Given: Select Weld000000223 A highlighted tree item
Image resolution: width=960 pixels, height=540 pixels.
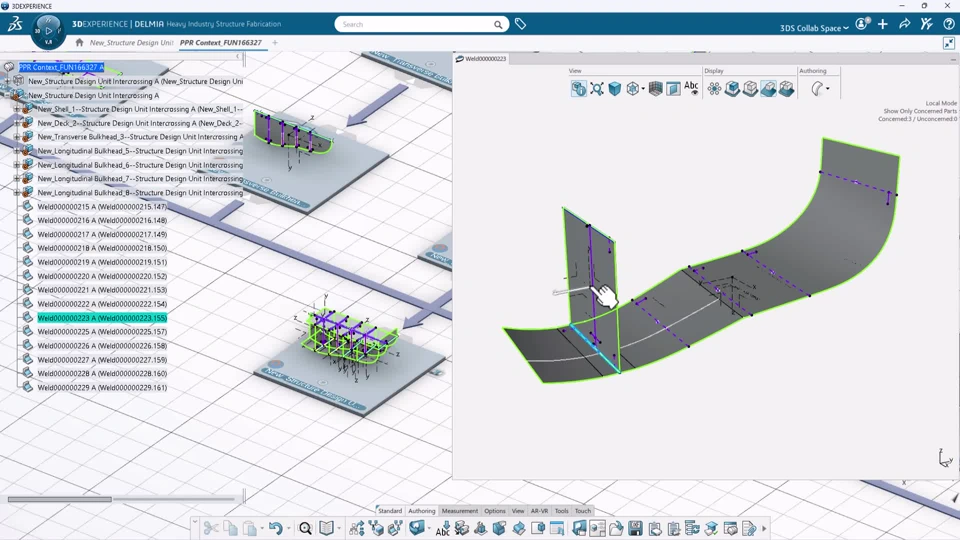Looking at the screenshot, I should 102,318.
